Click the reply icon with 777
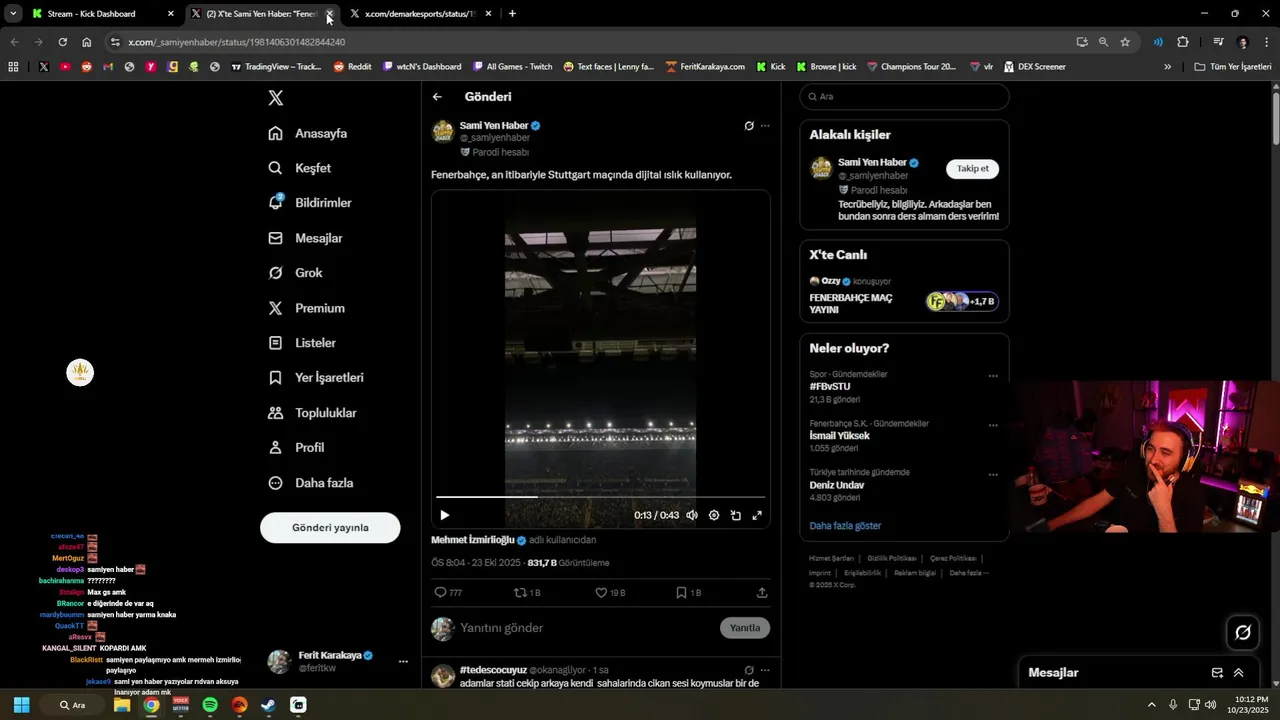 (447, 592)
